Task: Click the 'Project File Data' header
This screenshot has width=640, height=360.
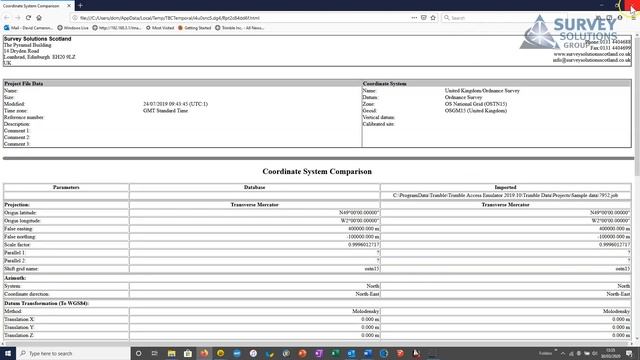Action: 24,83
